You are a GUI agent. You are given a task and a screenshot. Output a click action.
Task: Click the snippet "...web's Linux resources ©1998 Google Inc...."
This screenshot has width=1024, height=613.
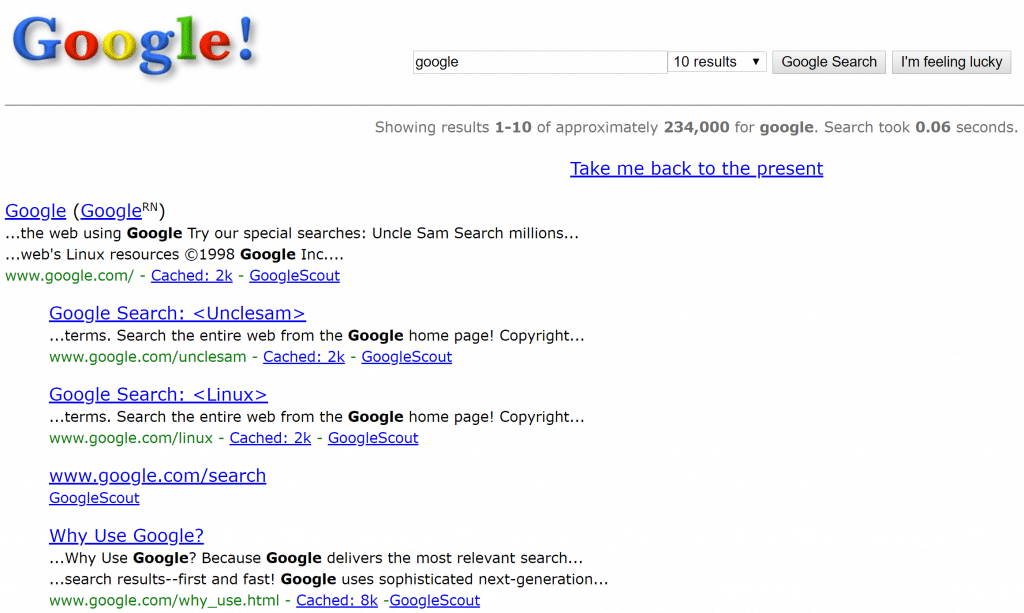174,255
